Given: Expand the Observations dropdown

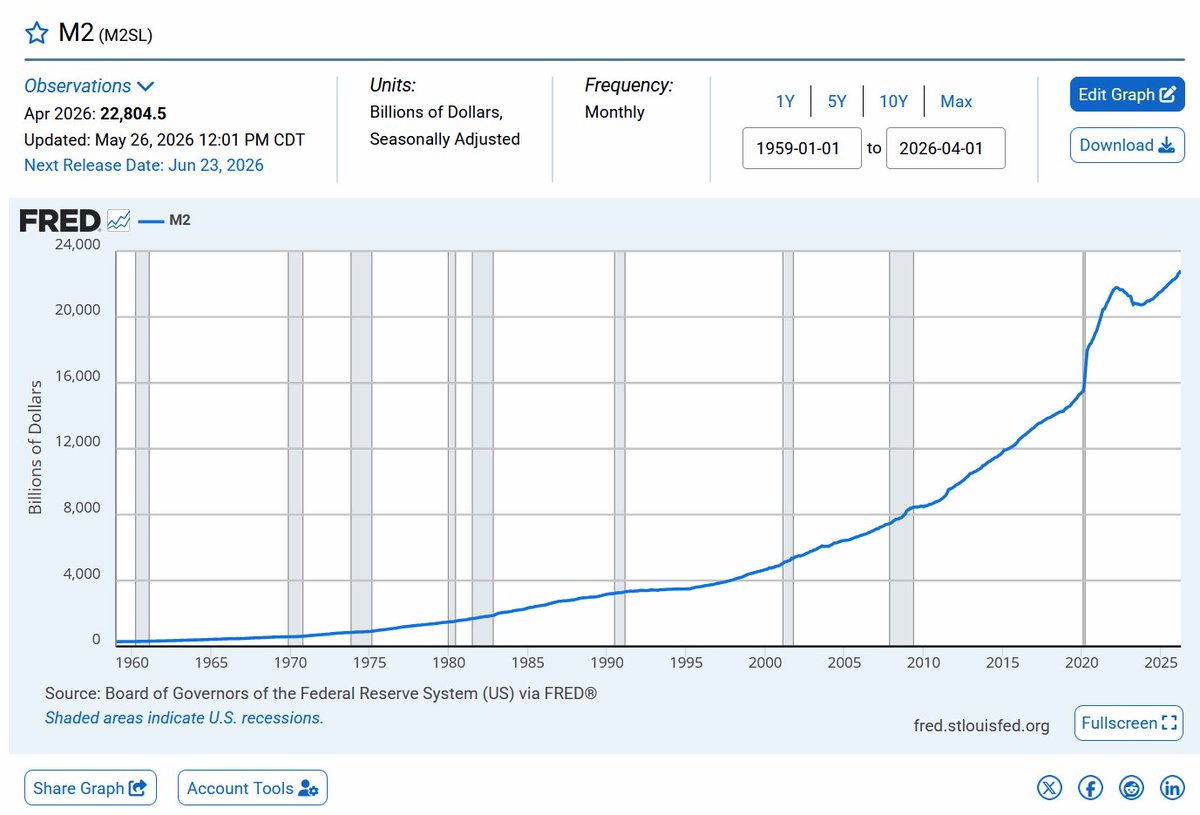Looking at the screenshot, I should pyautogui.click(x=89, y=86).
